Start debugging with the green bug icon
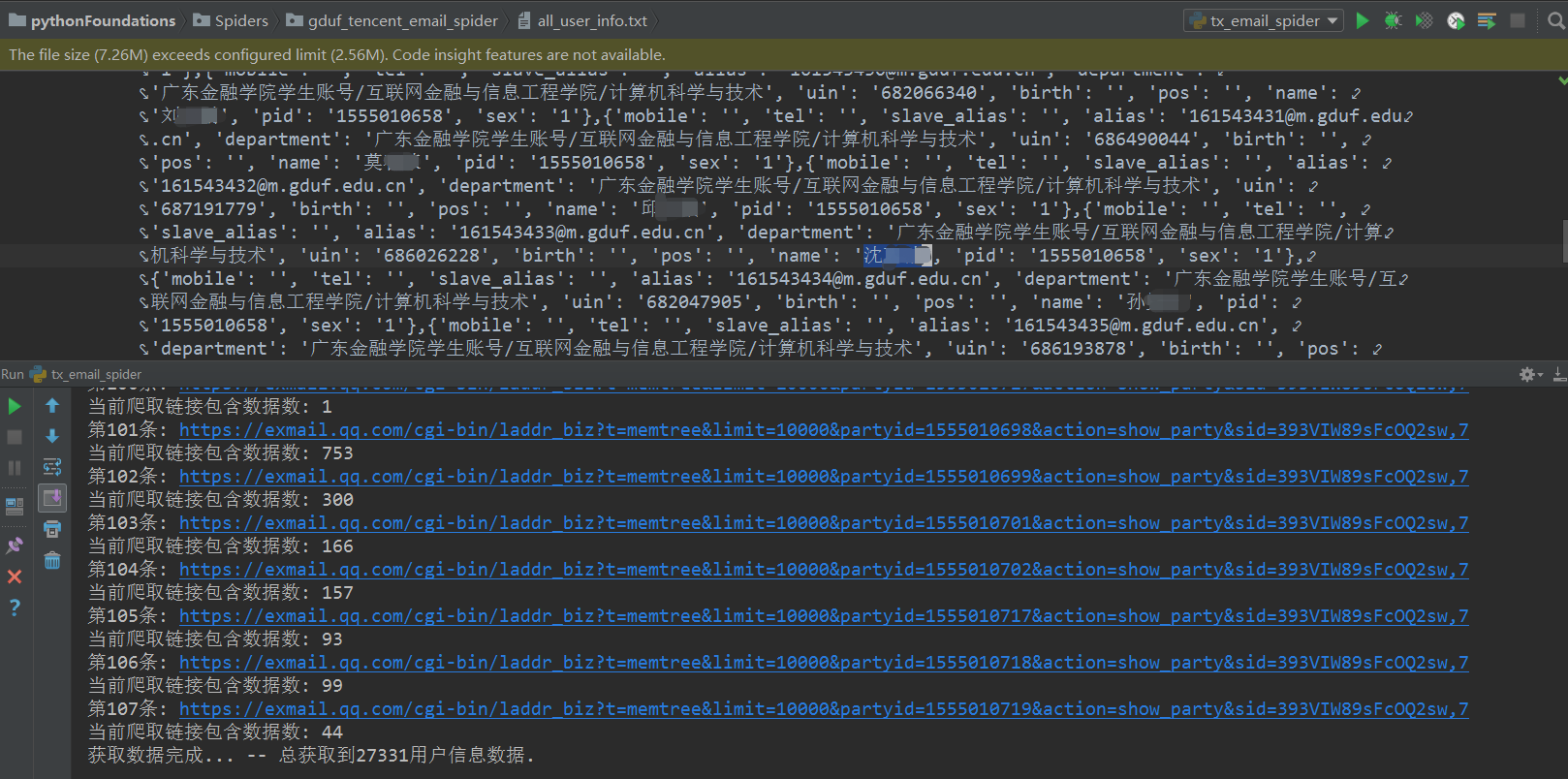 [x=1393, y=20]
